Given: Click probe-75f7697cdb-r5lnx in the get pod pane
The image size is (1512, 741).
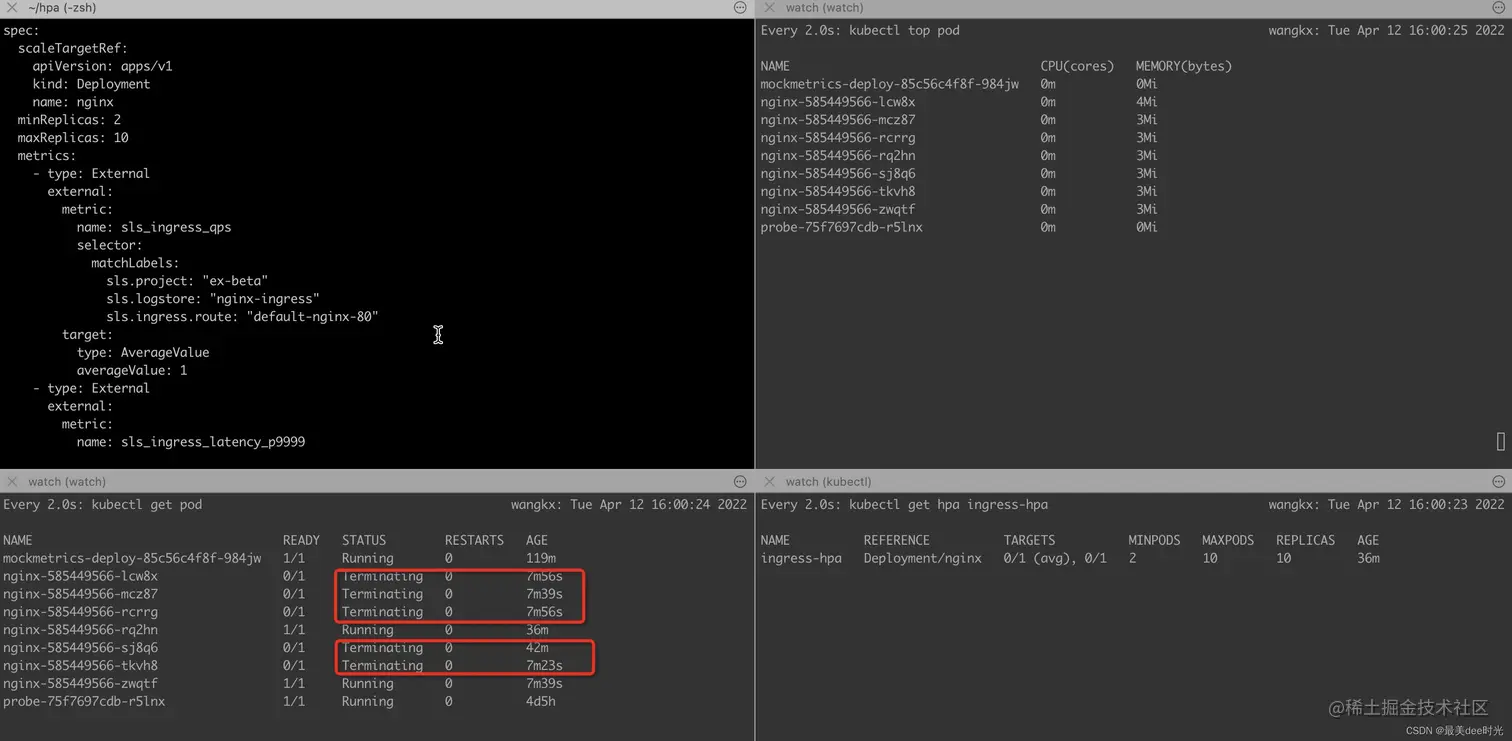Looking at the screenshot, I should (84, 702).
